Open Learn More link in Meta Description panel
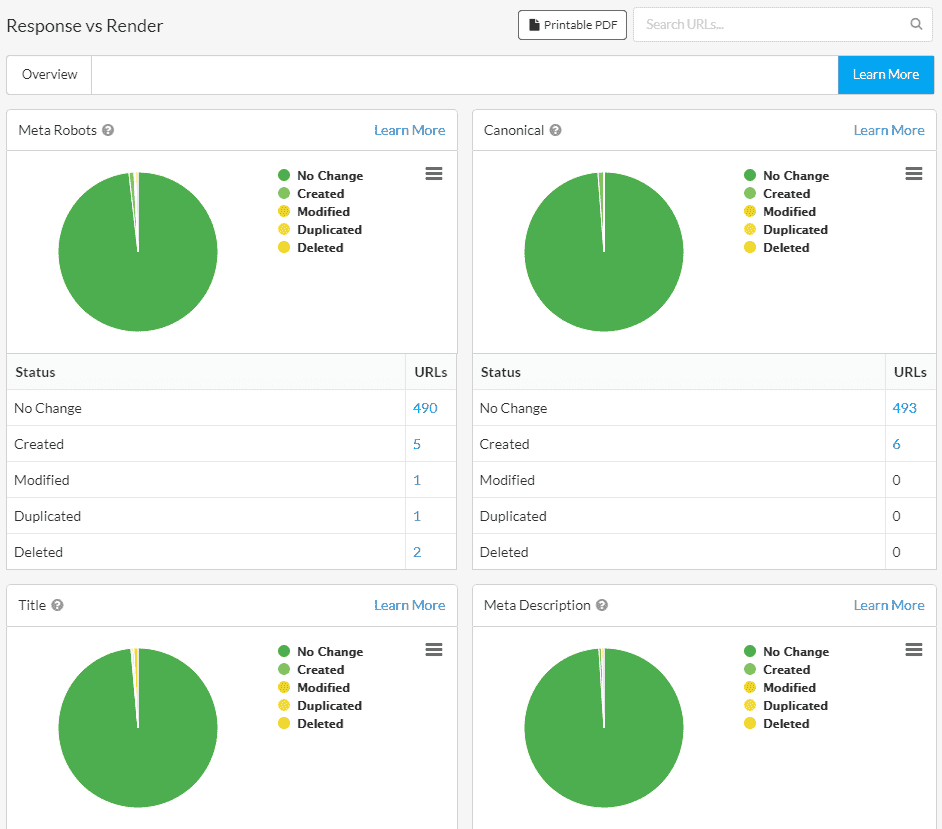Viewport: 942px width, 829px height. [x=889, y=606]
